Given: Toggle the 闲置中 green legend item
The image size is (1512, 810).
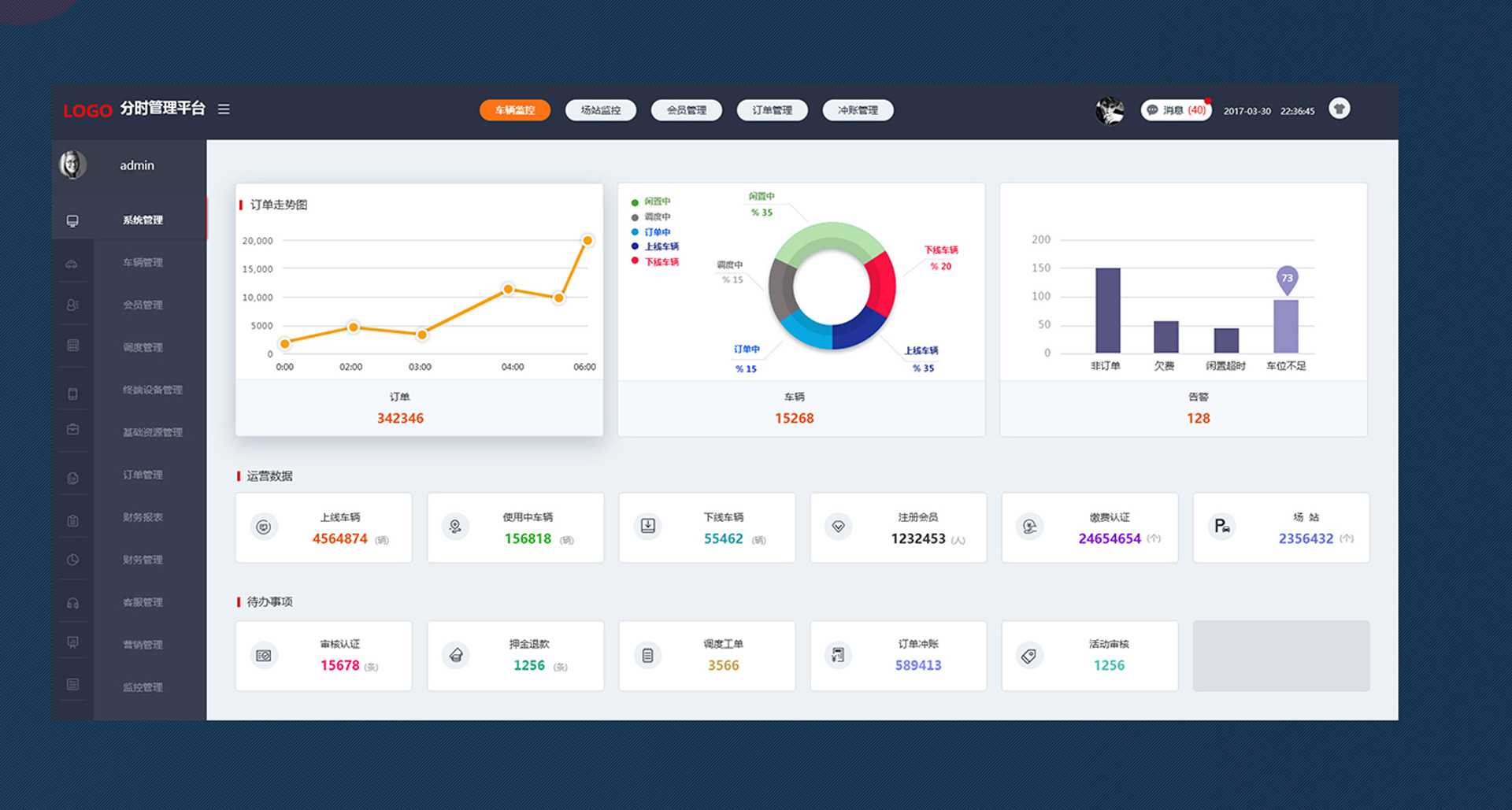Looking at the screenshot, I should pyautogui.click(x=650, y=202).
